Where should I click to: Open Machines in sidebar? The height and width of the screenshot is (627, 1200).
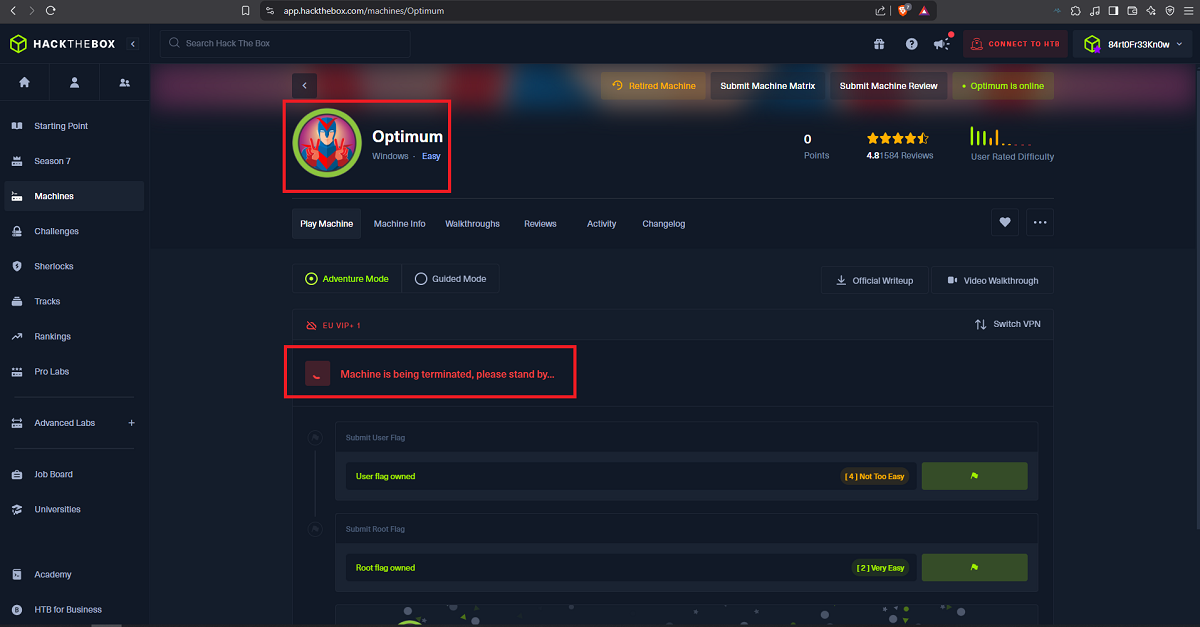[x=74, y=196]
